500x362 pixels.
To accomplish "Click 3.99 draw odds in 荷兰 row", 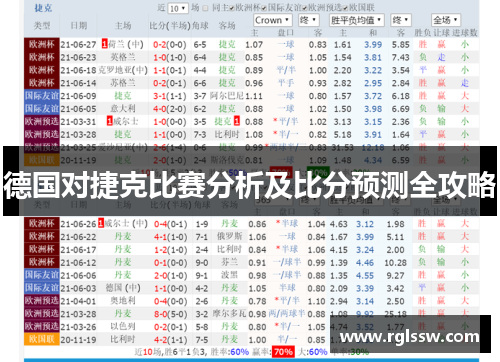I will pos(373,44).
